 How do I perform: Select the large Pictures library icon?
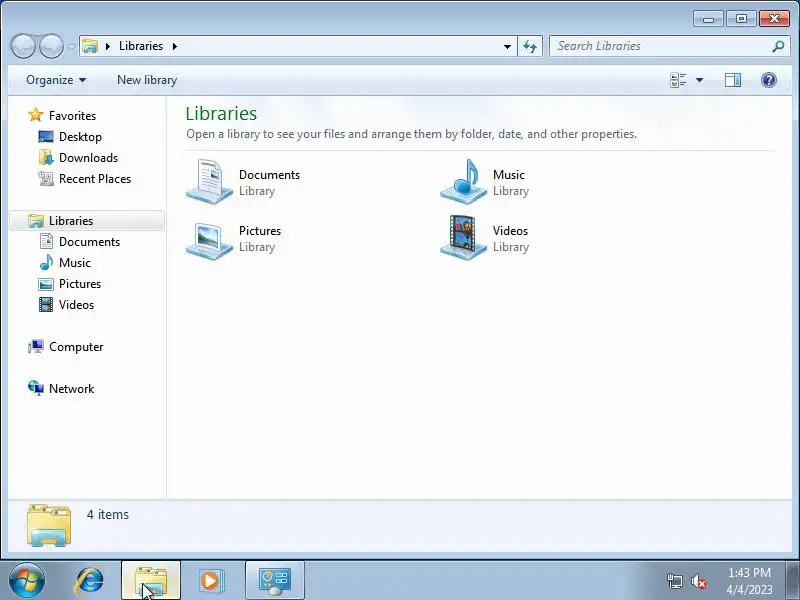(x=210, y=240)
